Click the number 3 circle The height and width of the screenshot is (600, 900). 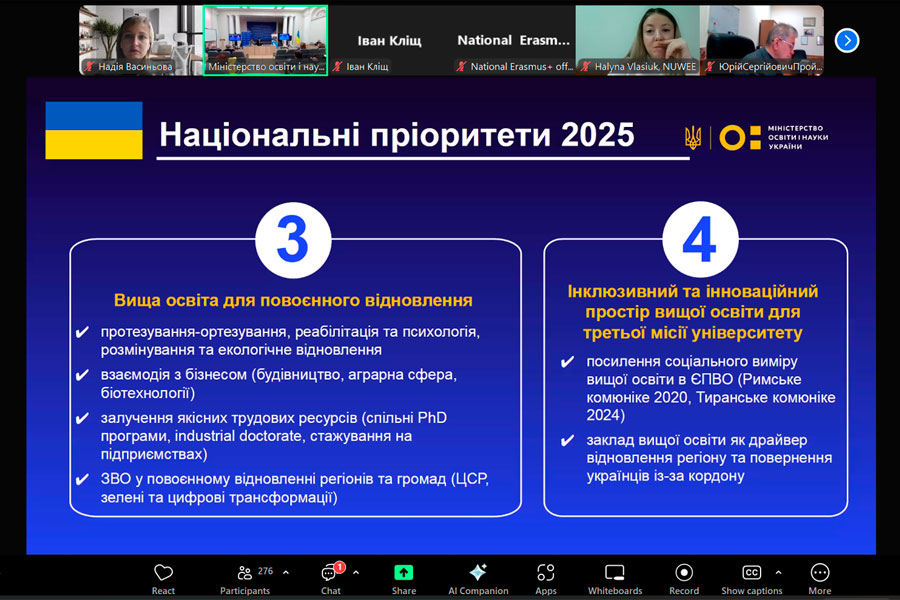[x=293, y=240]
